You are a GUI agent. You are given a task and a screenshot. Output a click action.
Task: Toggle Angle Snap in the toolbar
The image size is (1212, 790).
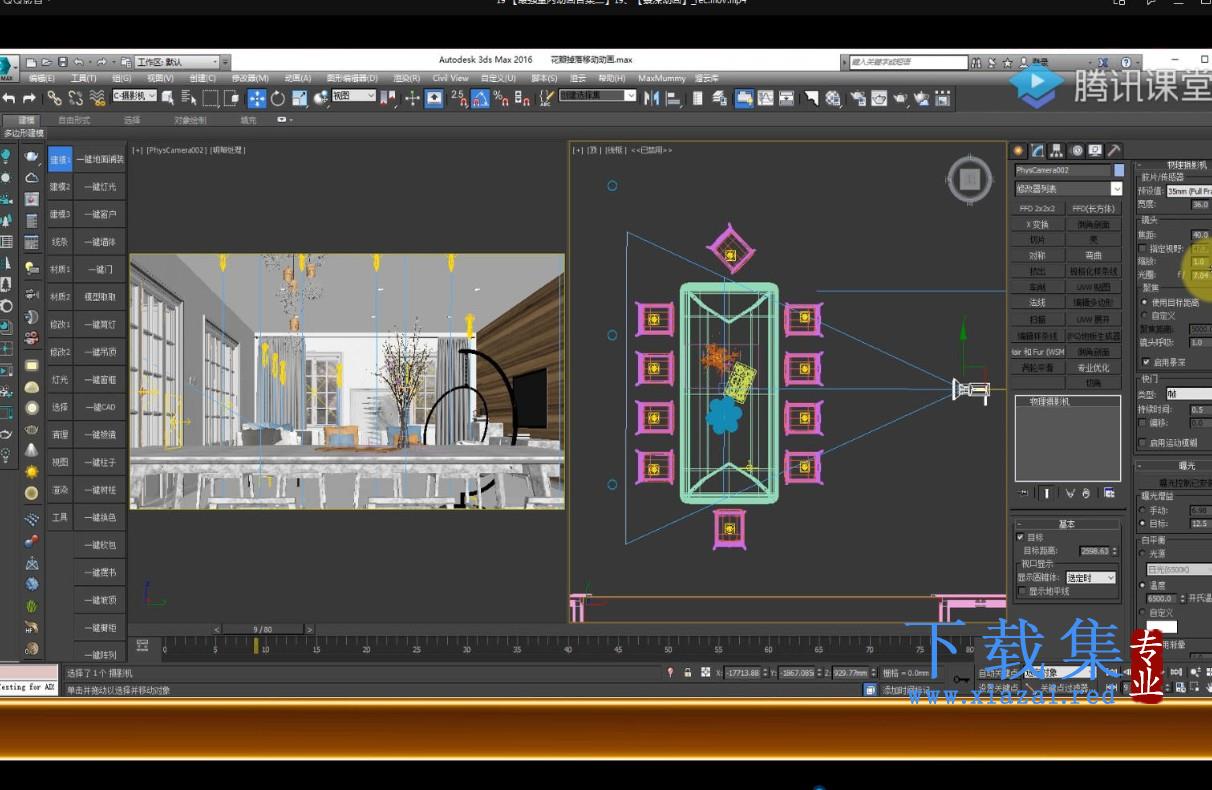(480, 98)
